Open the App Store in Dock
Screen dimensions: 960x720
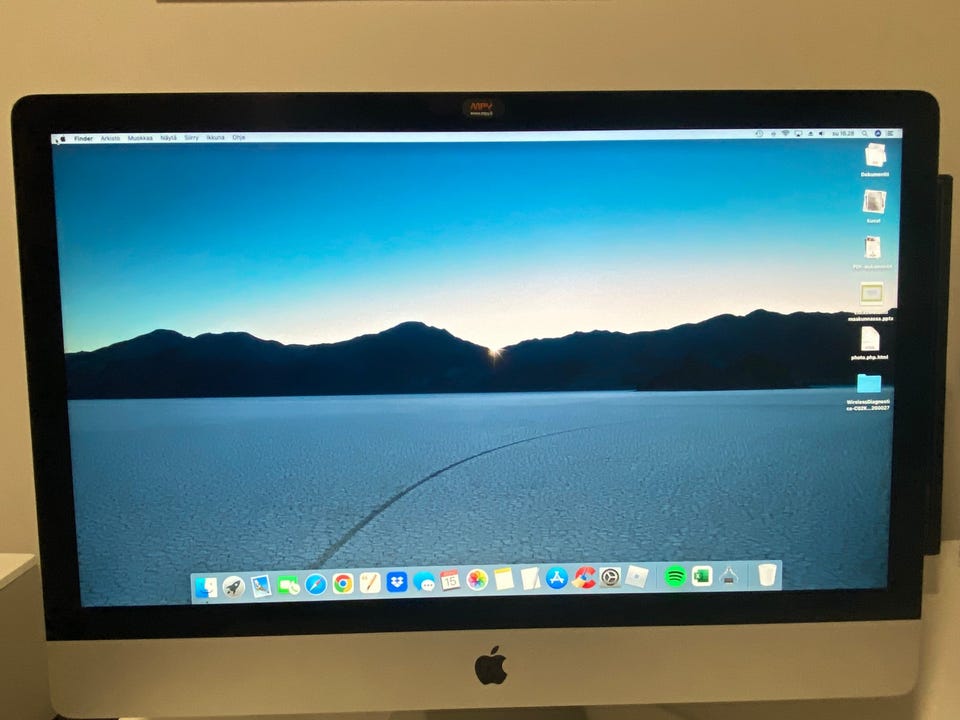[x=557, y=577]
